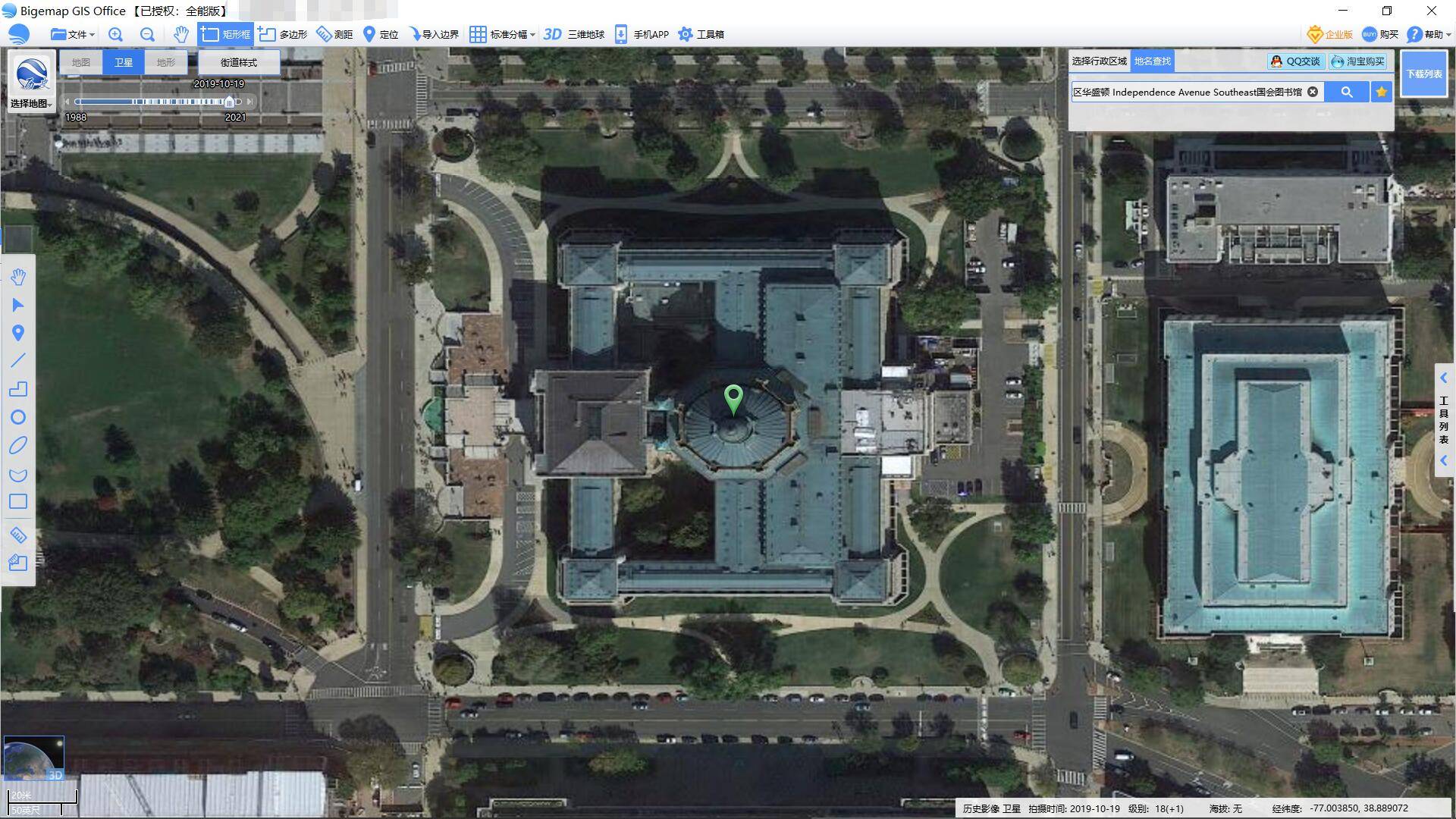This screenshot has width=1456, height=819.
Task: Switch map view to 地图 mode
Action: pos(81,62)
